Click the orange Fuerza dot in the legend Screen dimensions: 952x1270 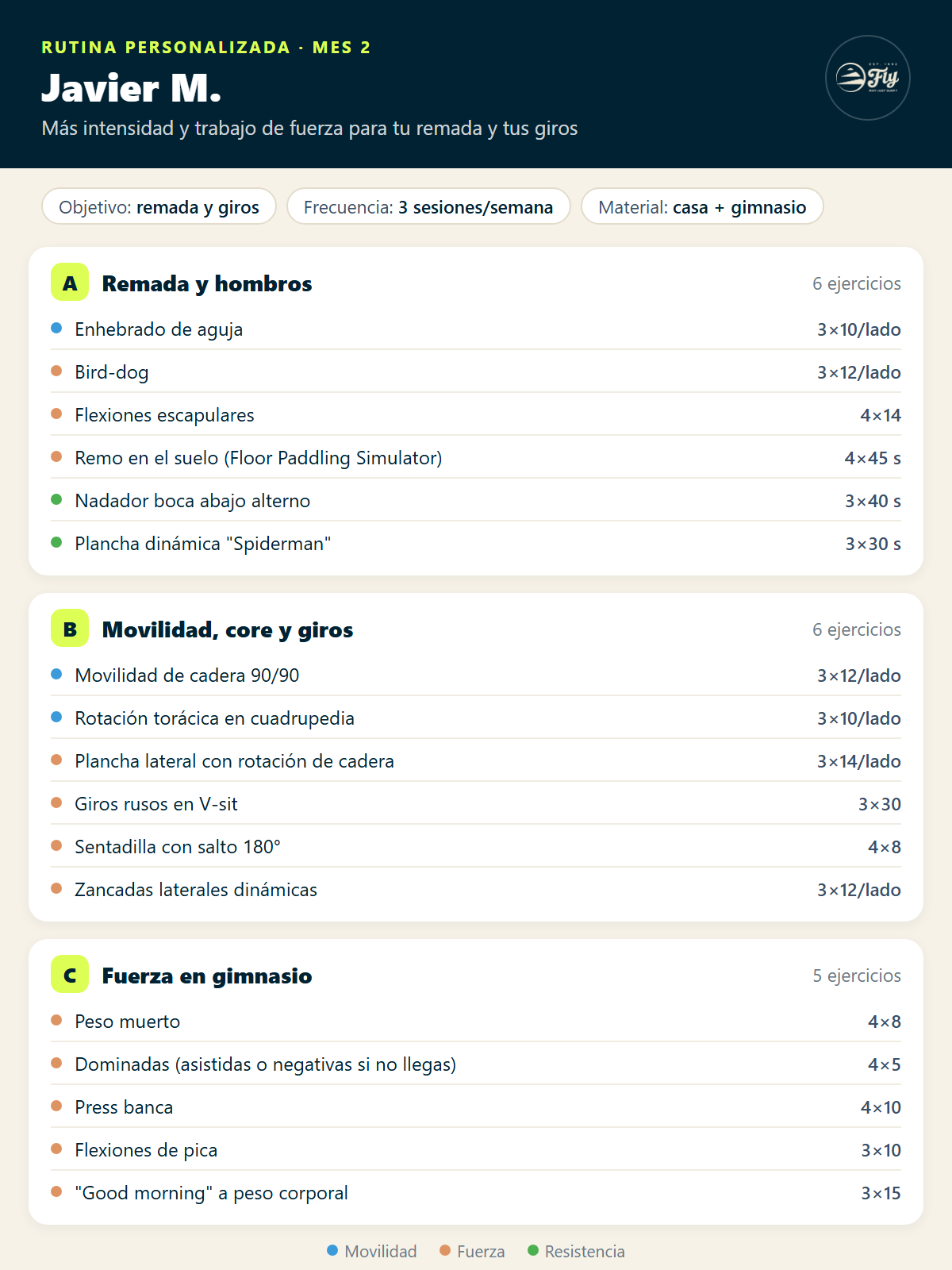(x=445, y=1251)
